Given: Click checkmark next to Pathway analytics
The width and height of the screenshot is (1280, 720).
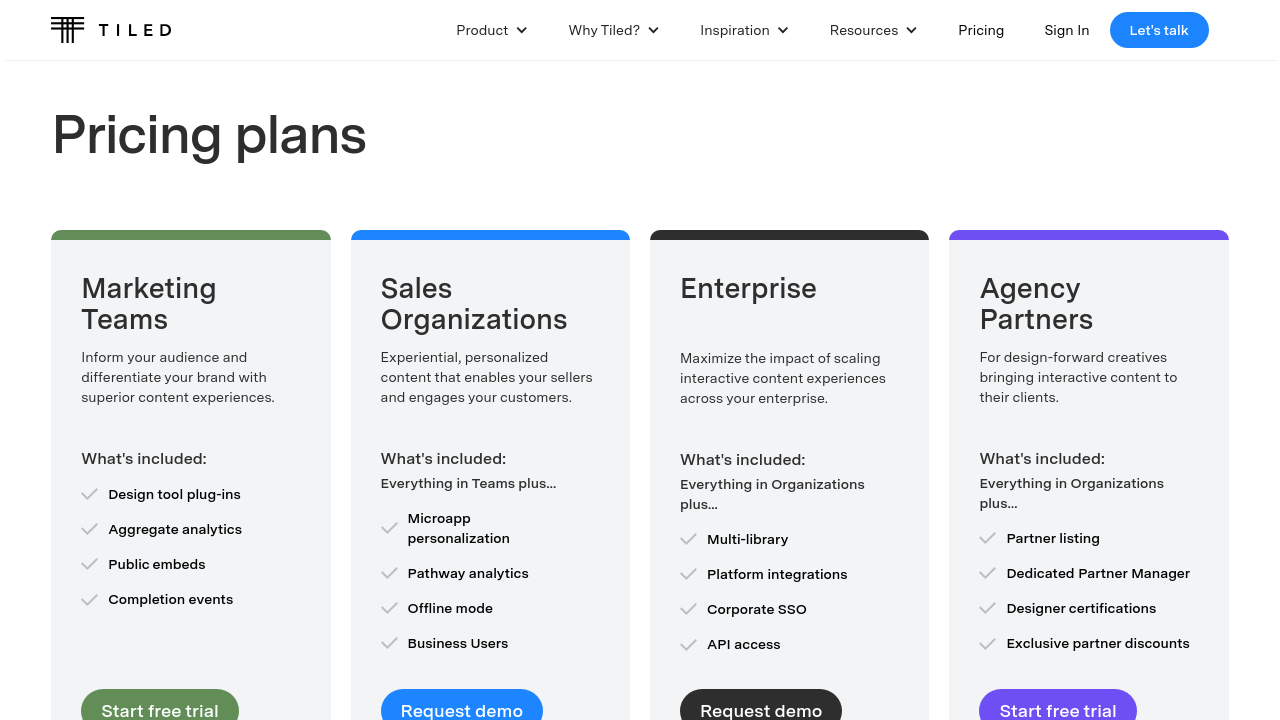Looking at the screenshot, I should point(390,573).
